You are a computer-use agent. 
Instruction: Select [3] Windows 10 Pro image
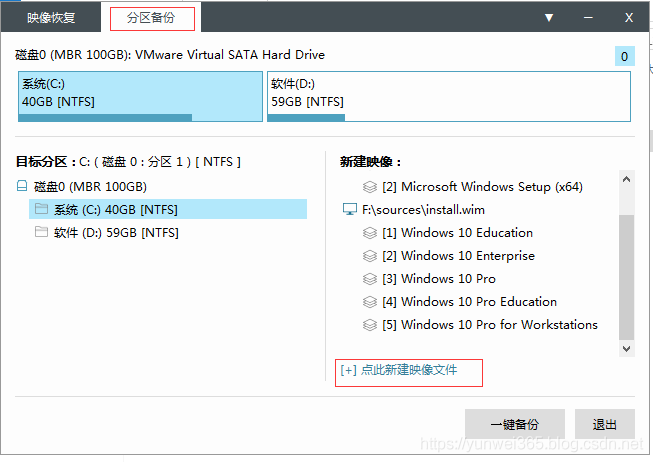tap(439, 278)
